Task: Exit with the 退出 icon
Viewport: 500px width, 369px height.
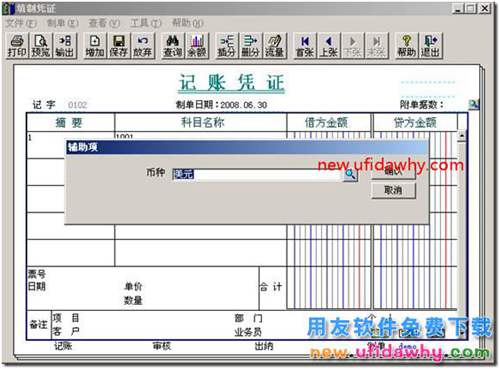Action: coord(430,46)
